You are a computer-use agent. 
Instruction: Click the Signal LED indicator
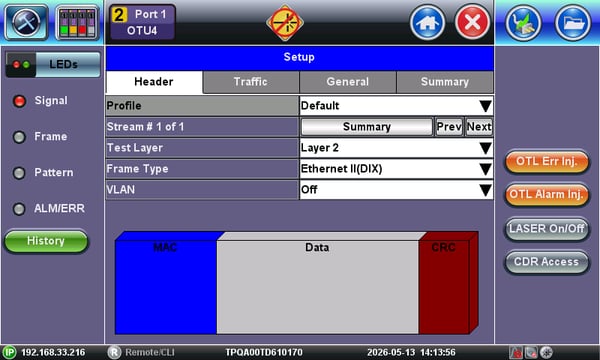tap(19, 101)
